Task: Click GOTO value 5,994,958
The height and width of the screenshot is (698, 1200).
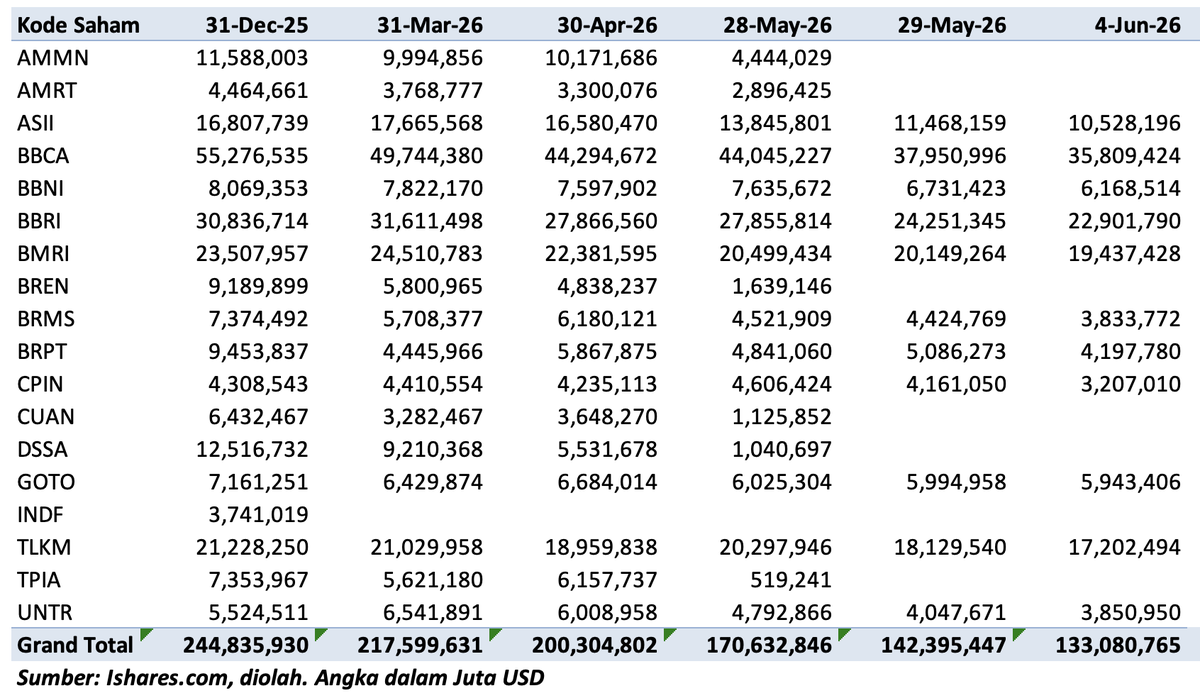Action: [x=958, y=482]
